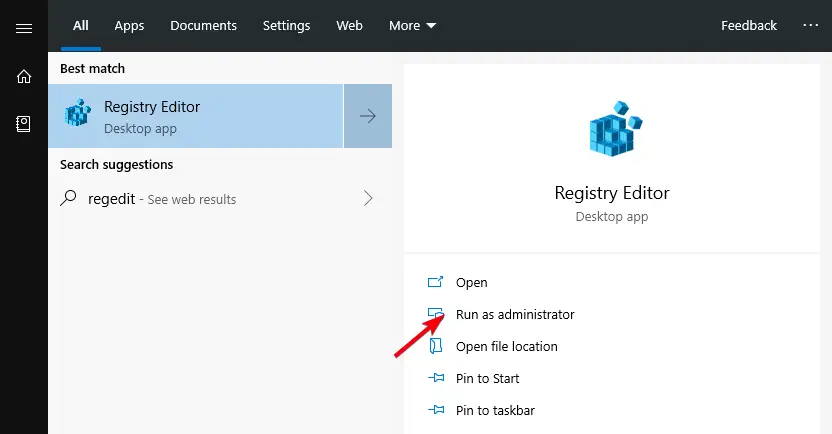Expand Registry Editor result with arrow button

(x=368, y=116)
